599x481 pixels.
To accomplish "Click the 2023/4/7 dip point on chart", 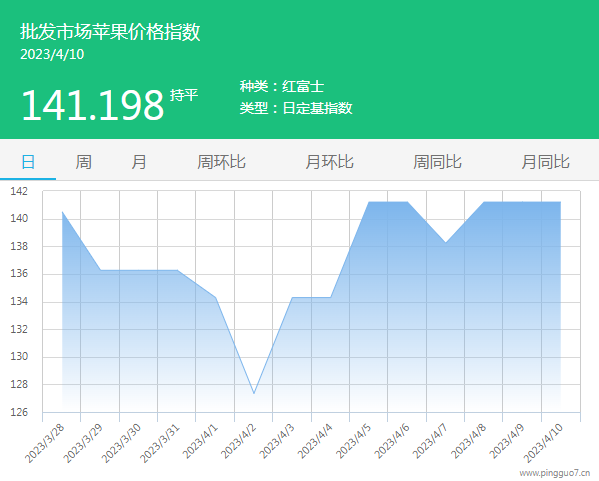I will point(445,242).
